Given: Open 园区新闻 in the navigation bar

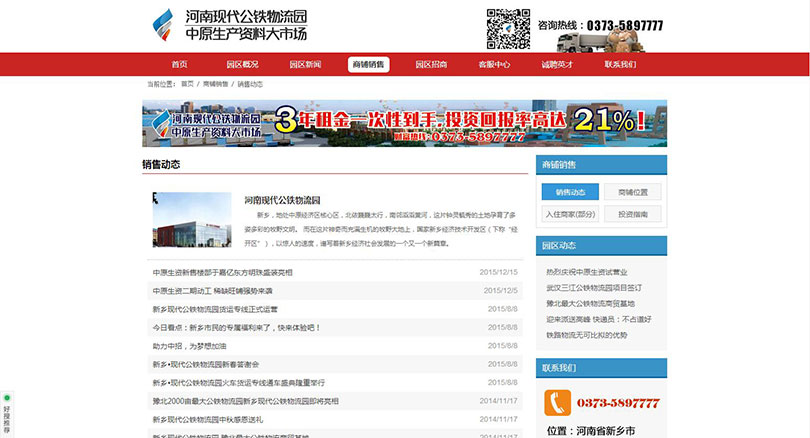Looking at the screenshot, I should [x=305, y=64].
